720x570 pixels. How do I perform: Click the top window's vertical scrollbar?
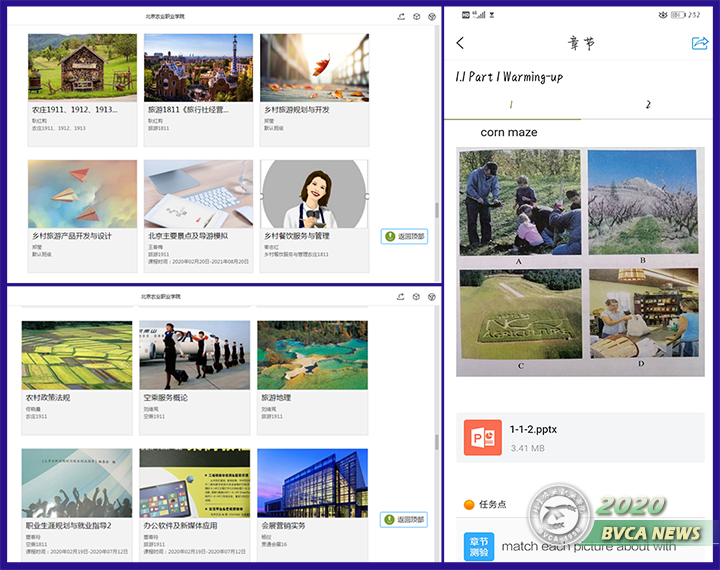point(436,212)
